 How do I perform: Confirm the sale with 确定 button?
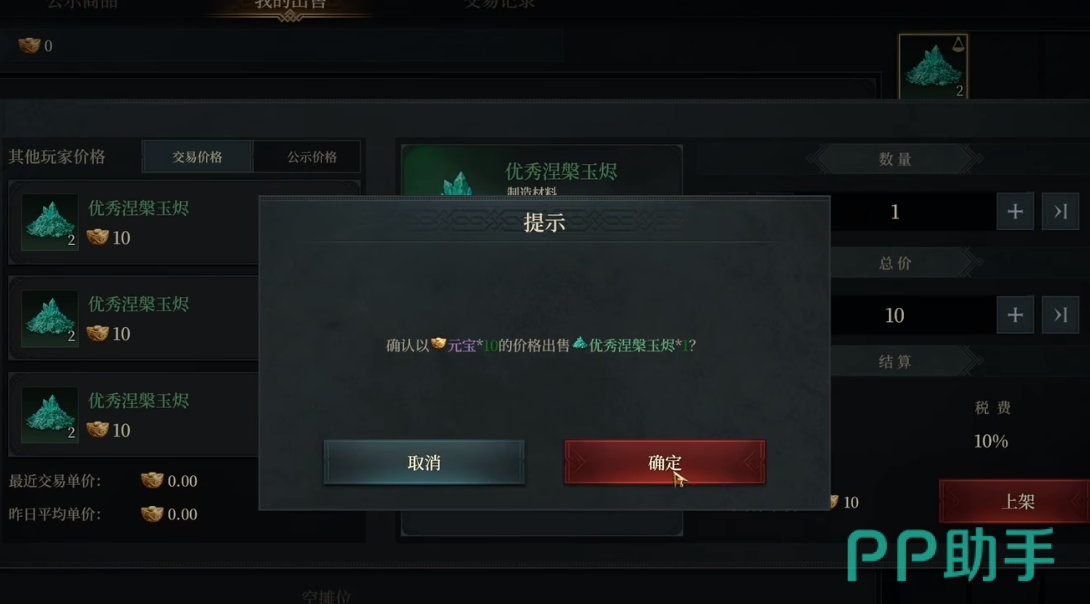click(665, 462)
